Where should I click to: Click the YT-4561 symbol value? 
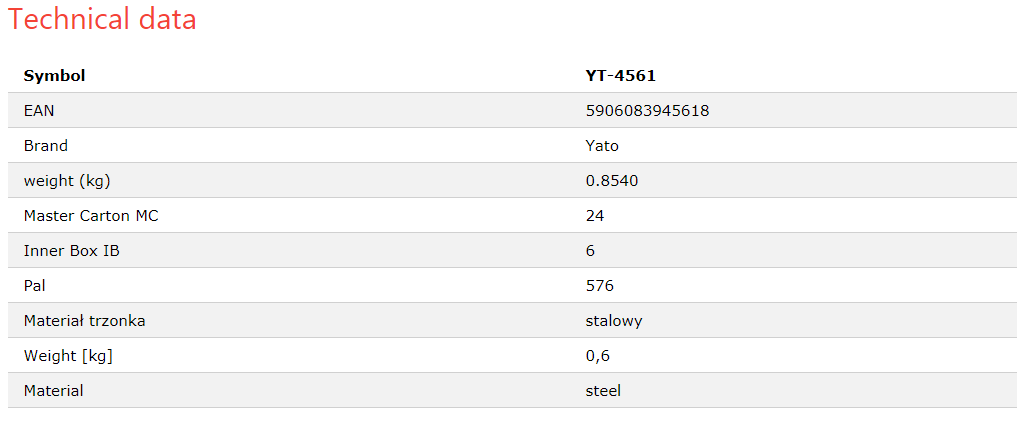coord(621,76)
